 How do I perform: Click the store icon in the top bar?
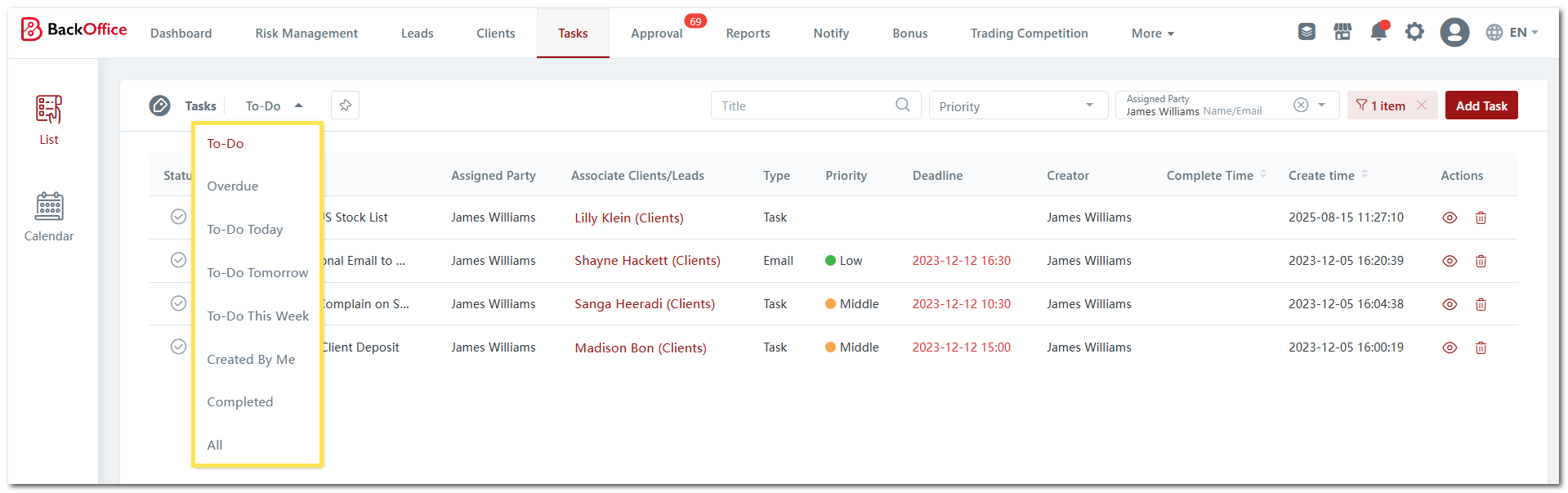coord(1342,32)
